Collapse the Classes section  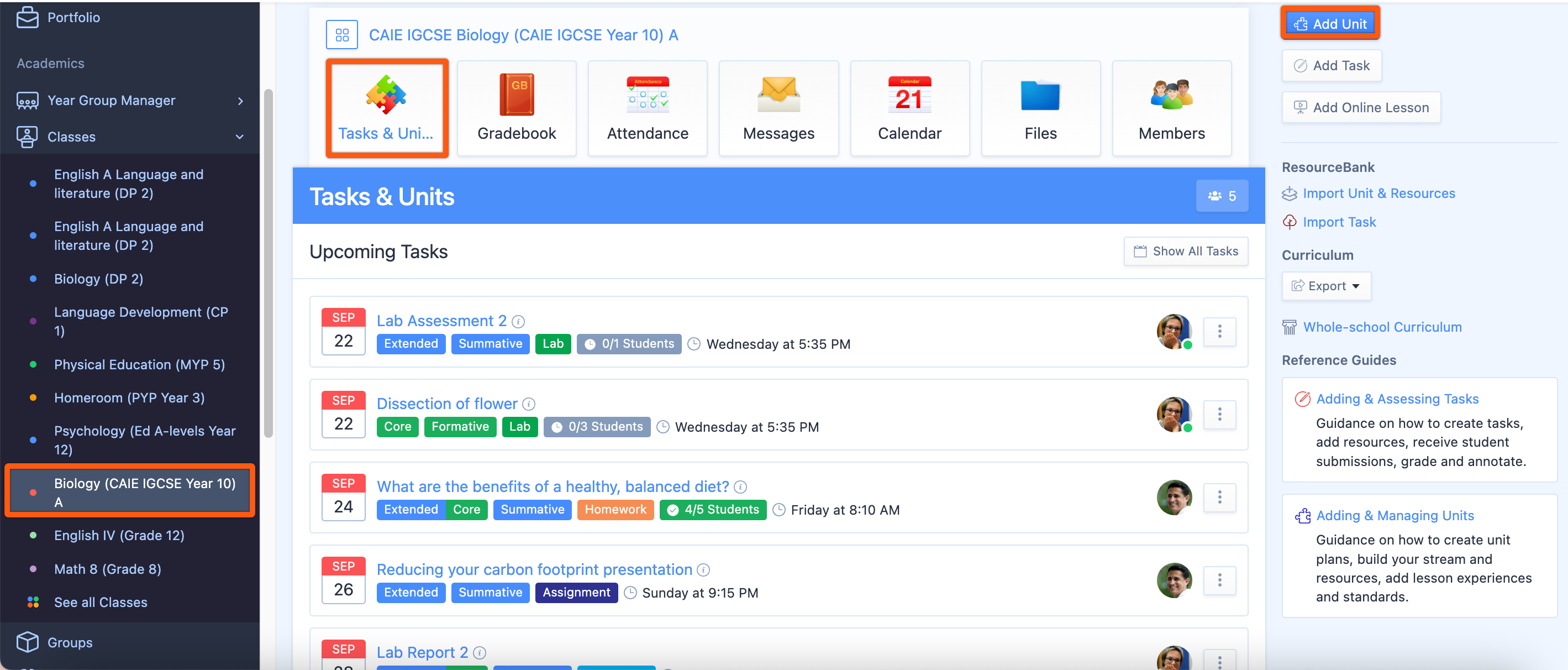239,137
